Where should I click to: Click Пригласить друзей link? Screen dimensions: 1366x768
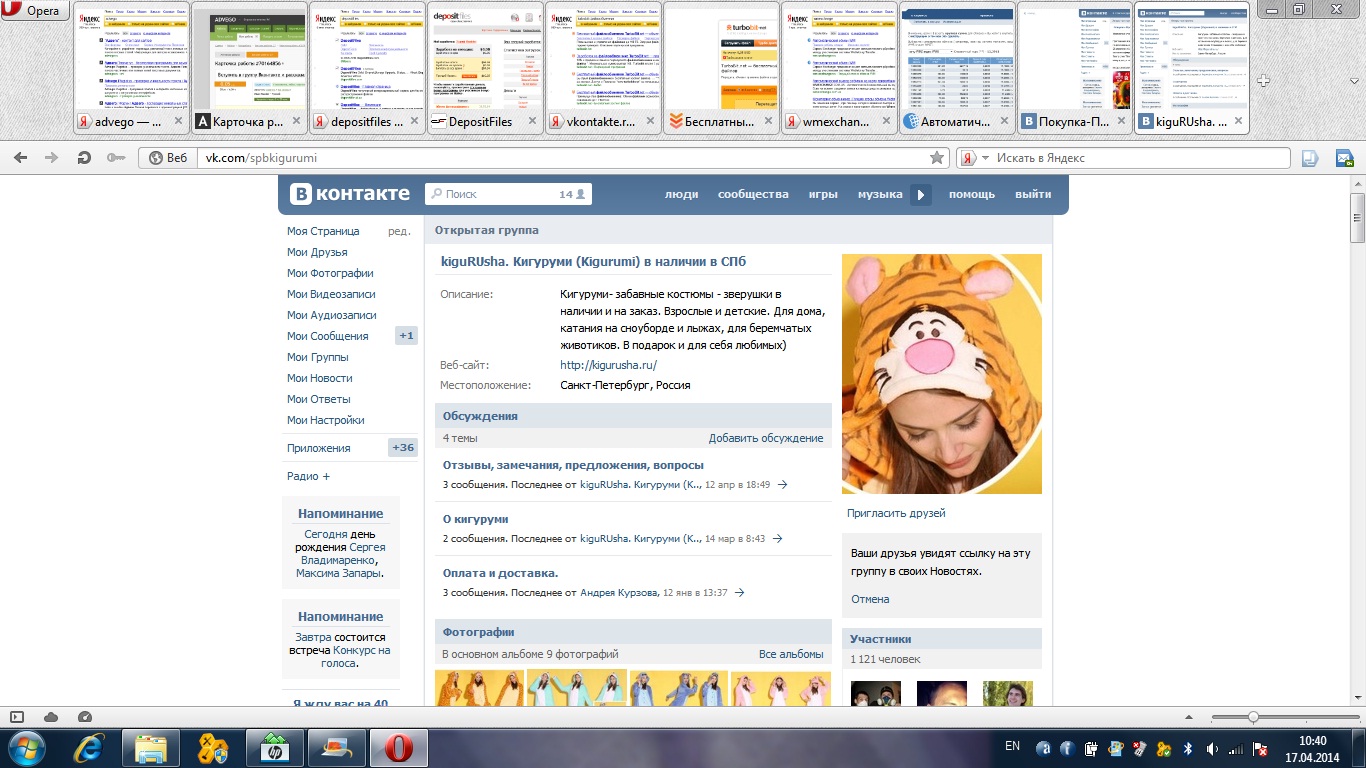click(x=896, y=513)
